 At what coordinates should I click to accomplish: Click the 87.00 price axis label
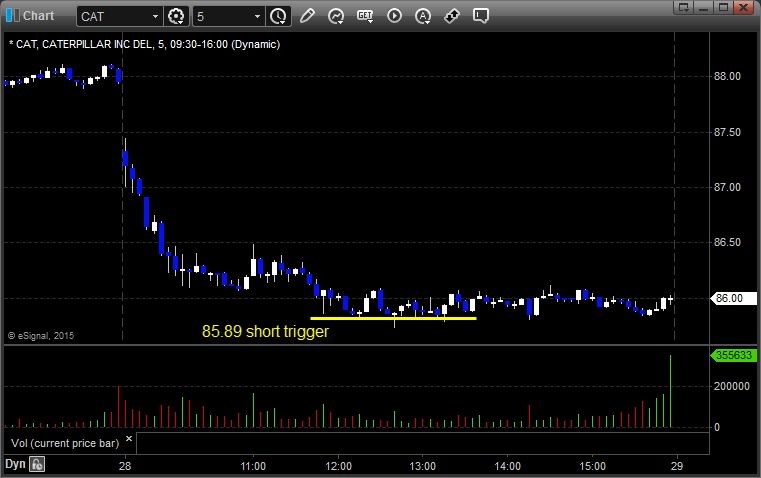pyautogui.click(x=727, y=187)
